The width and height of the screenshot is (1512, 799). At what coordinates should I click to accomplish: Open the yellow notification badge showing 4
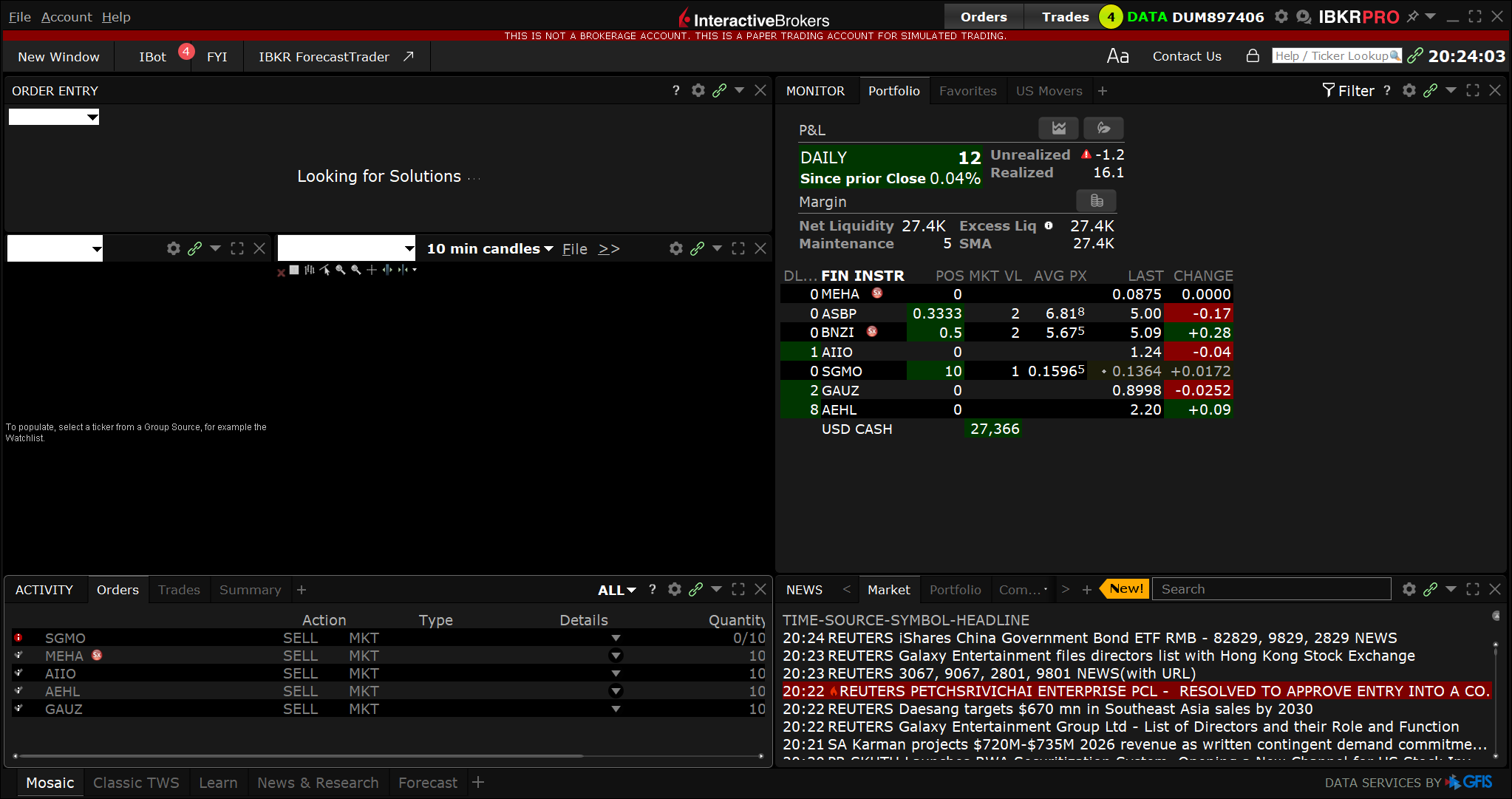point(1111,16)
